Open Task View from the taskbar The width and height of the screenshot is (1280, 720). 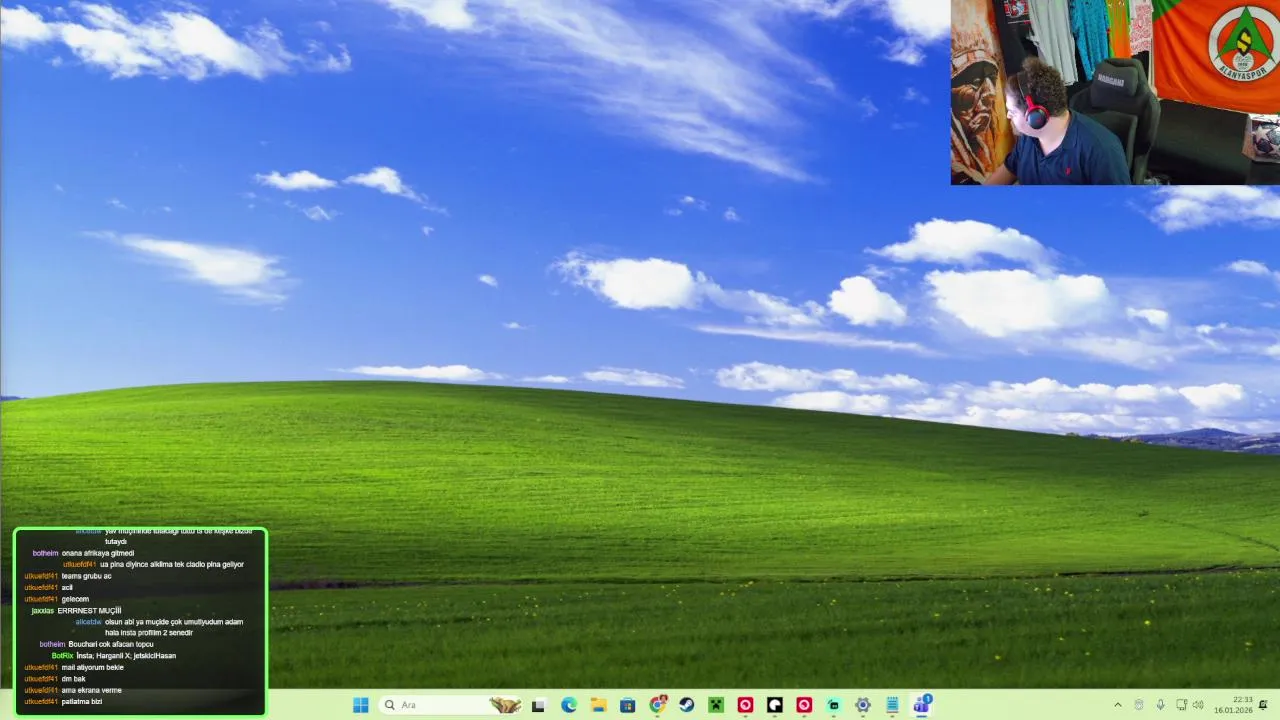coord(539,705)
